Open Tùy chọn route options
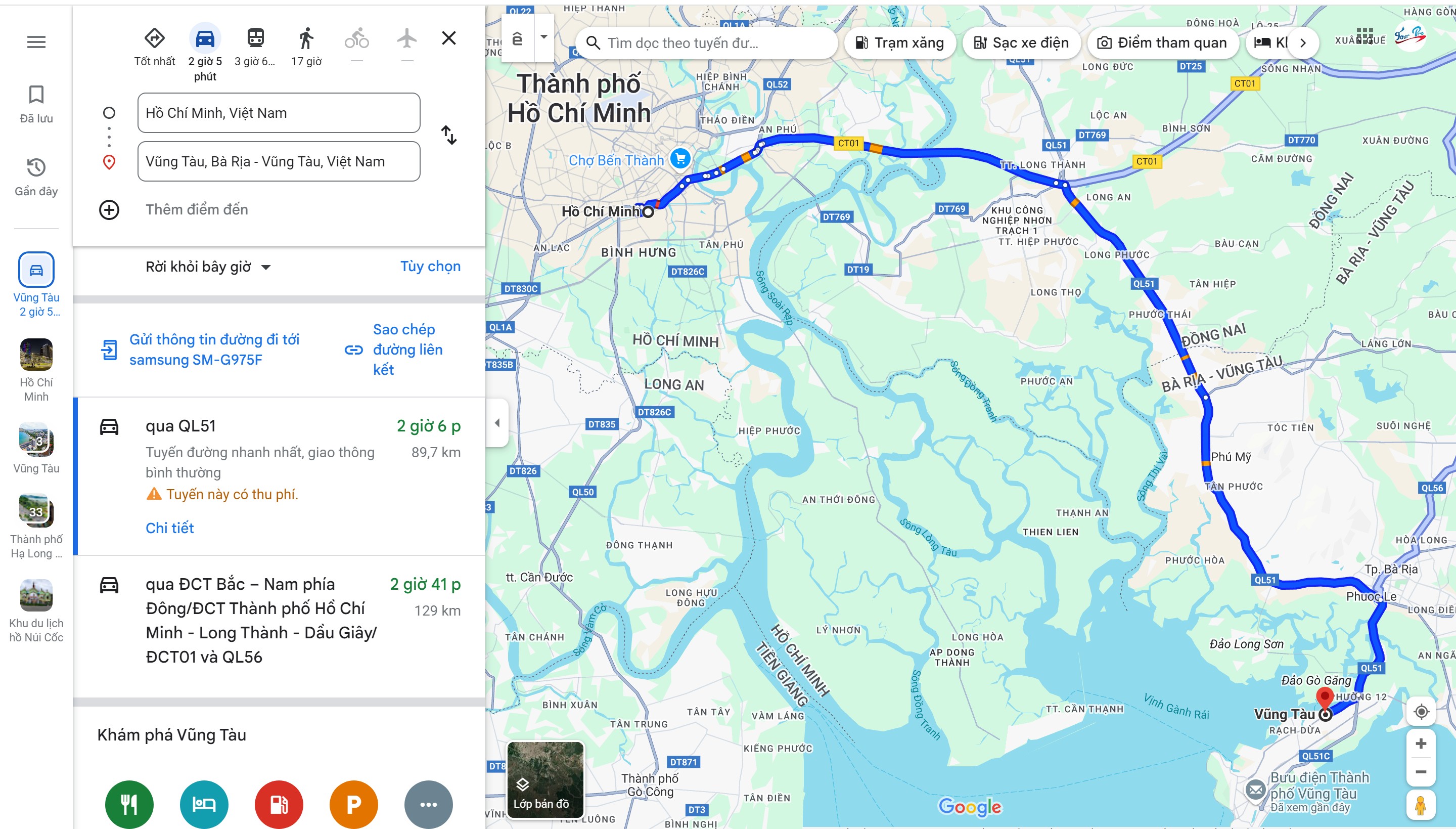 coord(430,267)
